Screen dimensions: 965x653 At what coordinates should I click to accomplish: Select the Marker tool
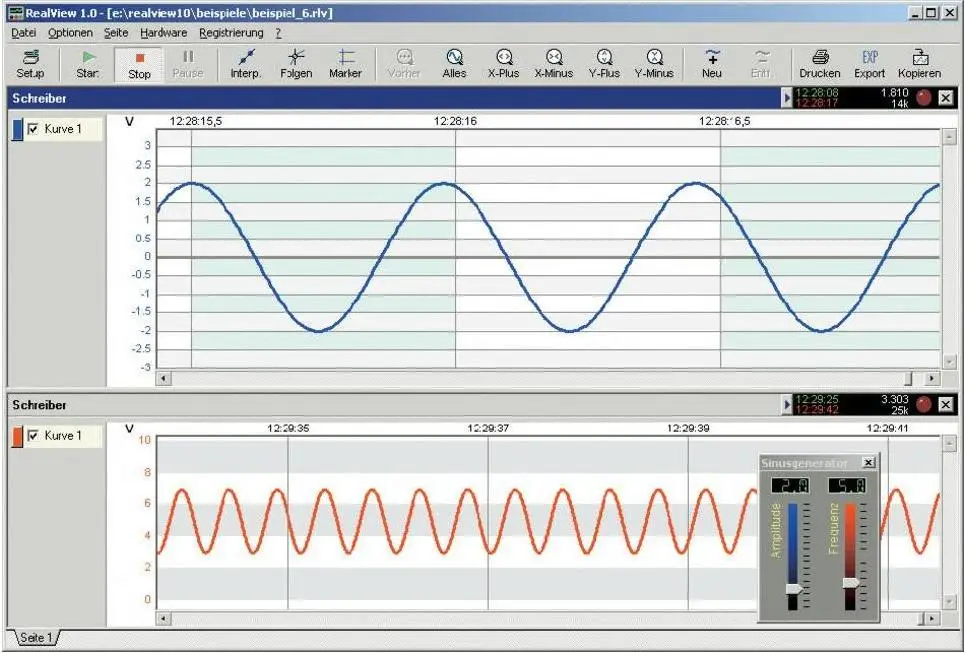click(345, 64)
